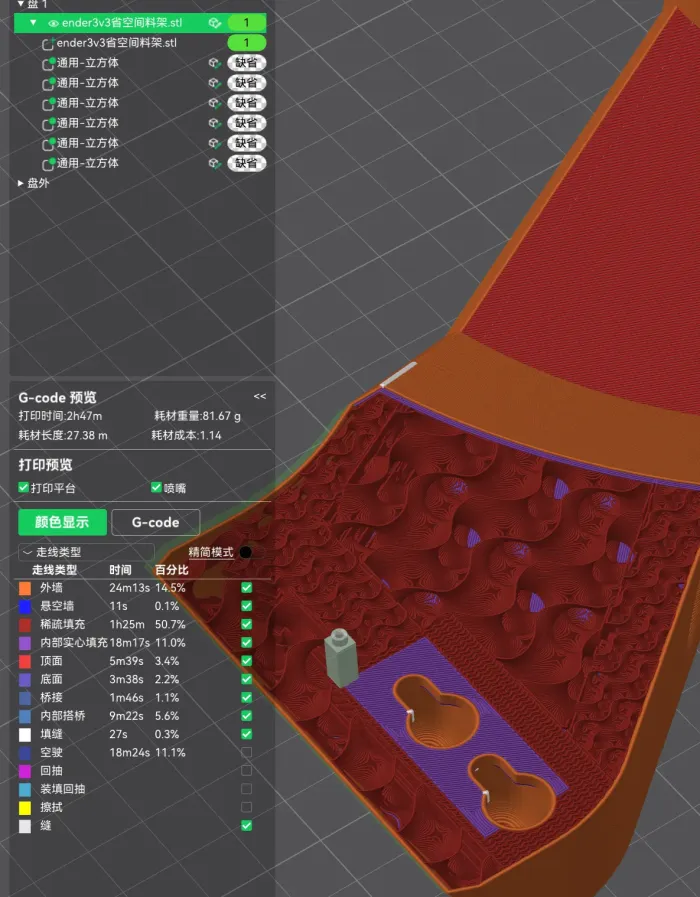This screenshot has height=897, width=700.
Task: Click the part icon of child ender3v3 stl
Action: coord(48,43)
